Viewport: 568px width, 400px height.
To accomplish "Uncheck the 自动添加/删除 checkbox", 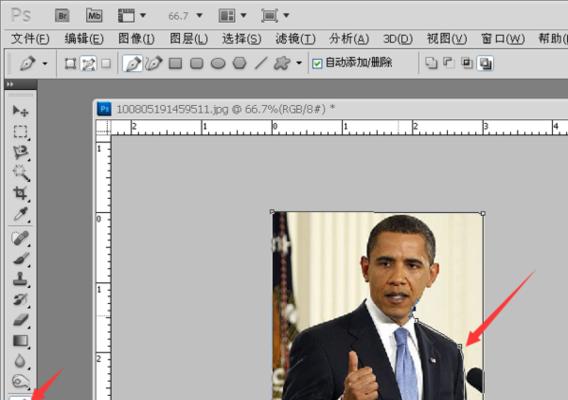I will click(317, 64).
